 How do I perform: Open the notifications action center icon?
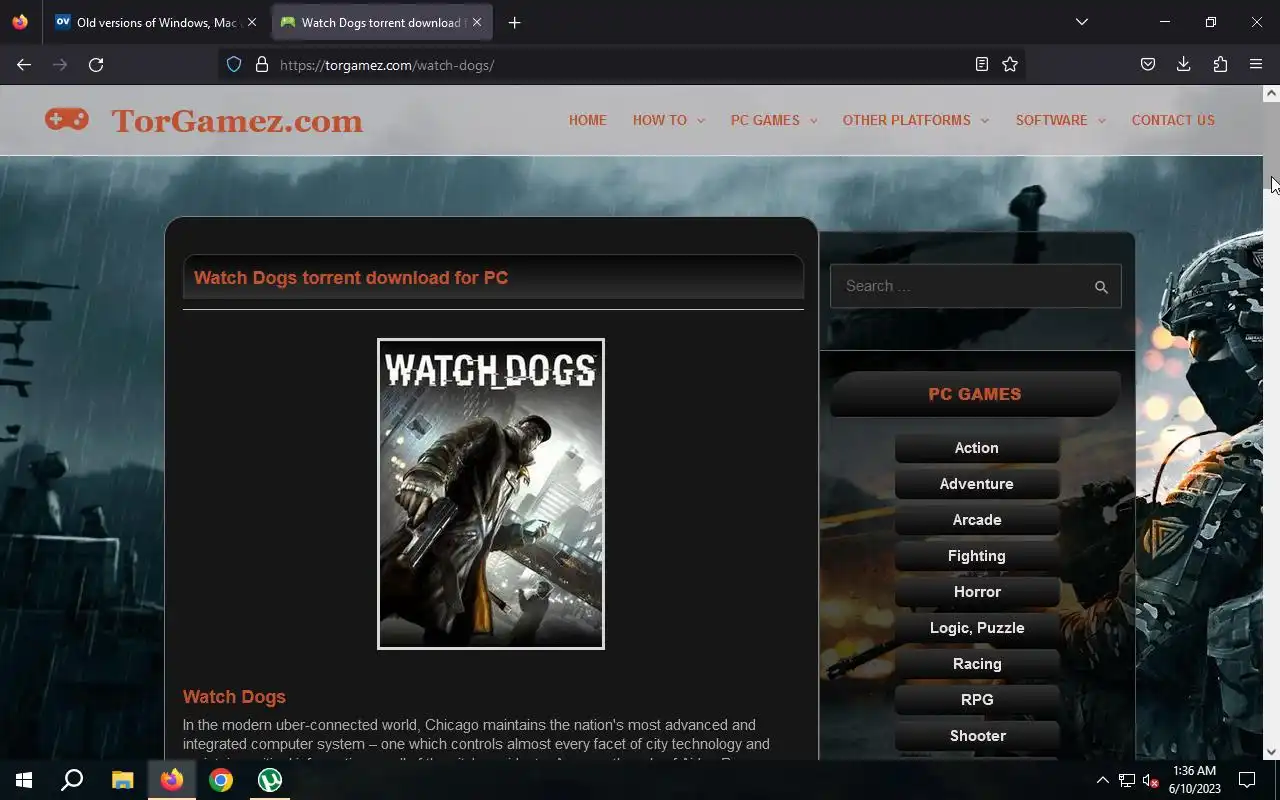pyautogui.click(x=1247, y=780)
